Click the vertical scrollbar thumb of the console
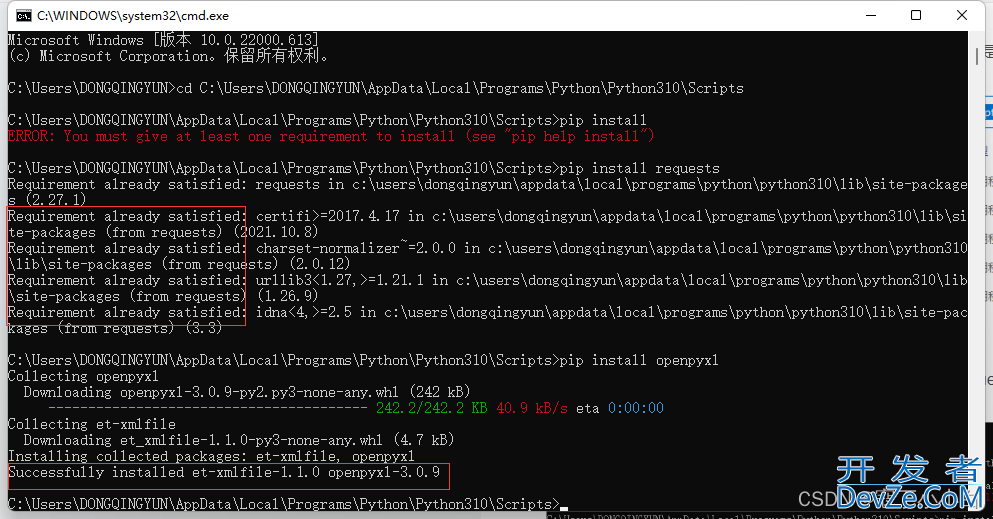Screen dimensions: 993x519 coord(976,56)
